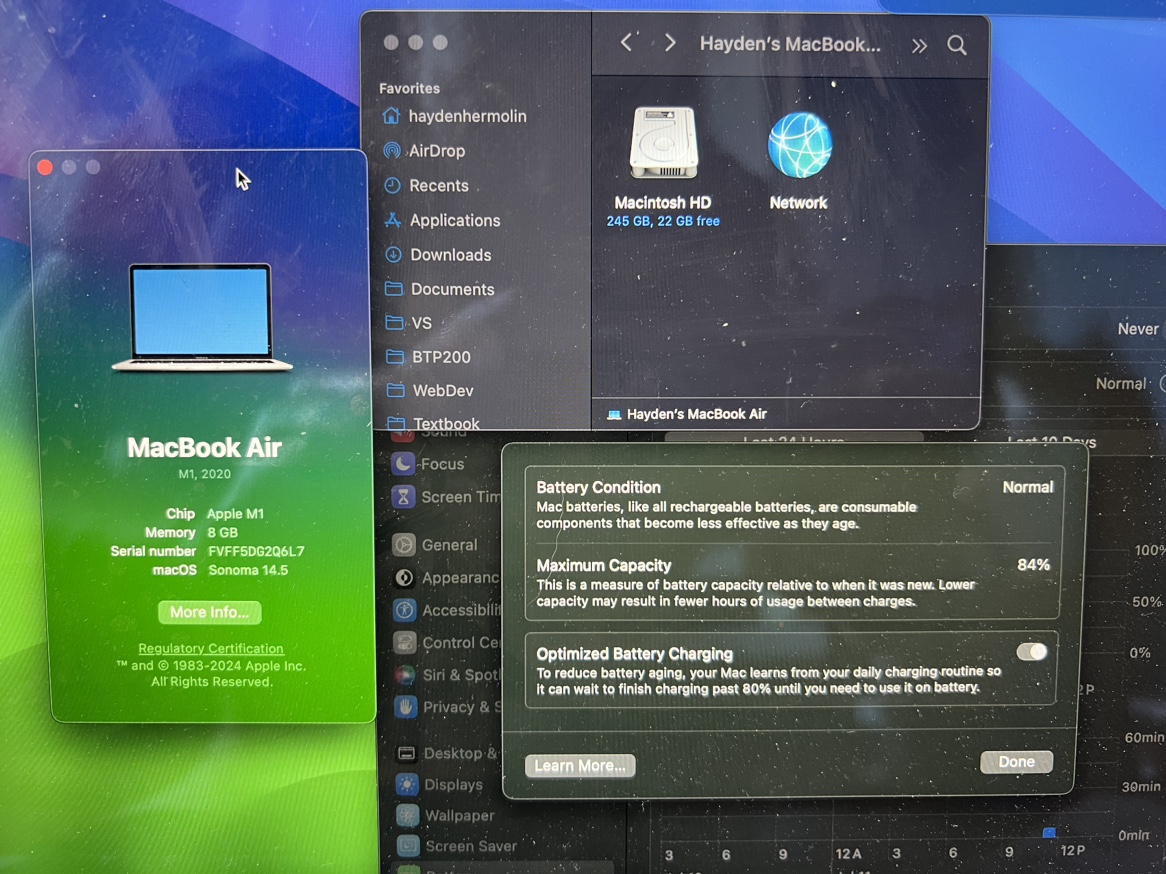Select the Network globe icon
The width and height of the screenshot is (1166, 874).
[x=799, y=145]
